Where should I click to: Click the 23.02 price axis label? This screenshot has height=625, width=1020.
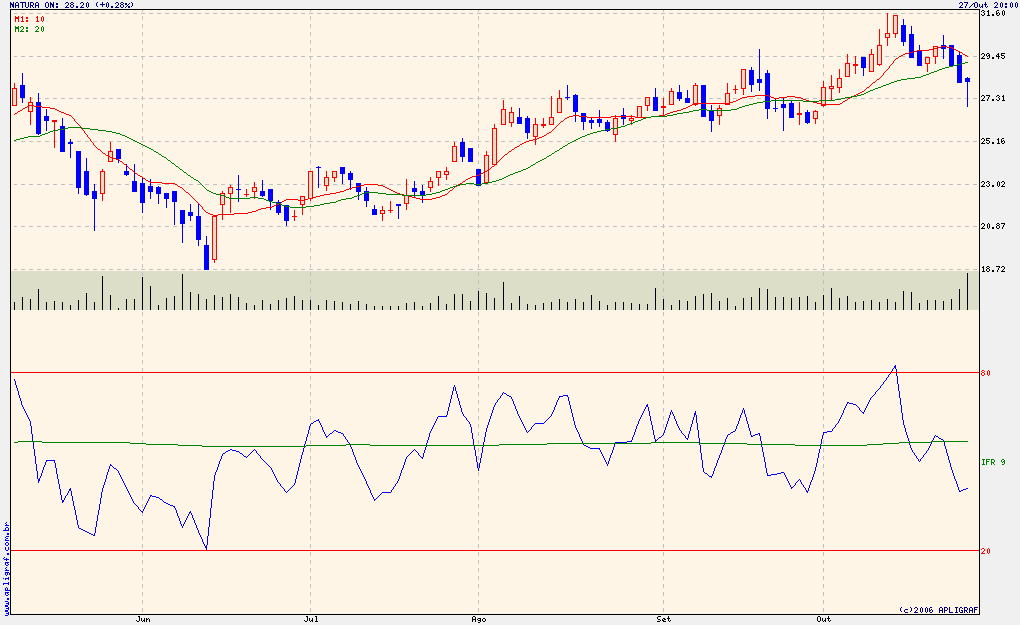(x=993, y=184)
